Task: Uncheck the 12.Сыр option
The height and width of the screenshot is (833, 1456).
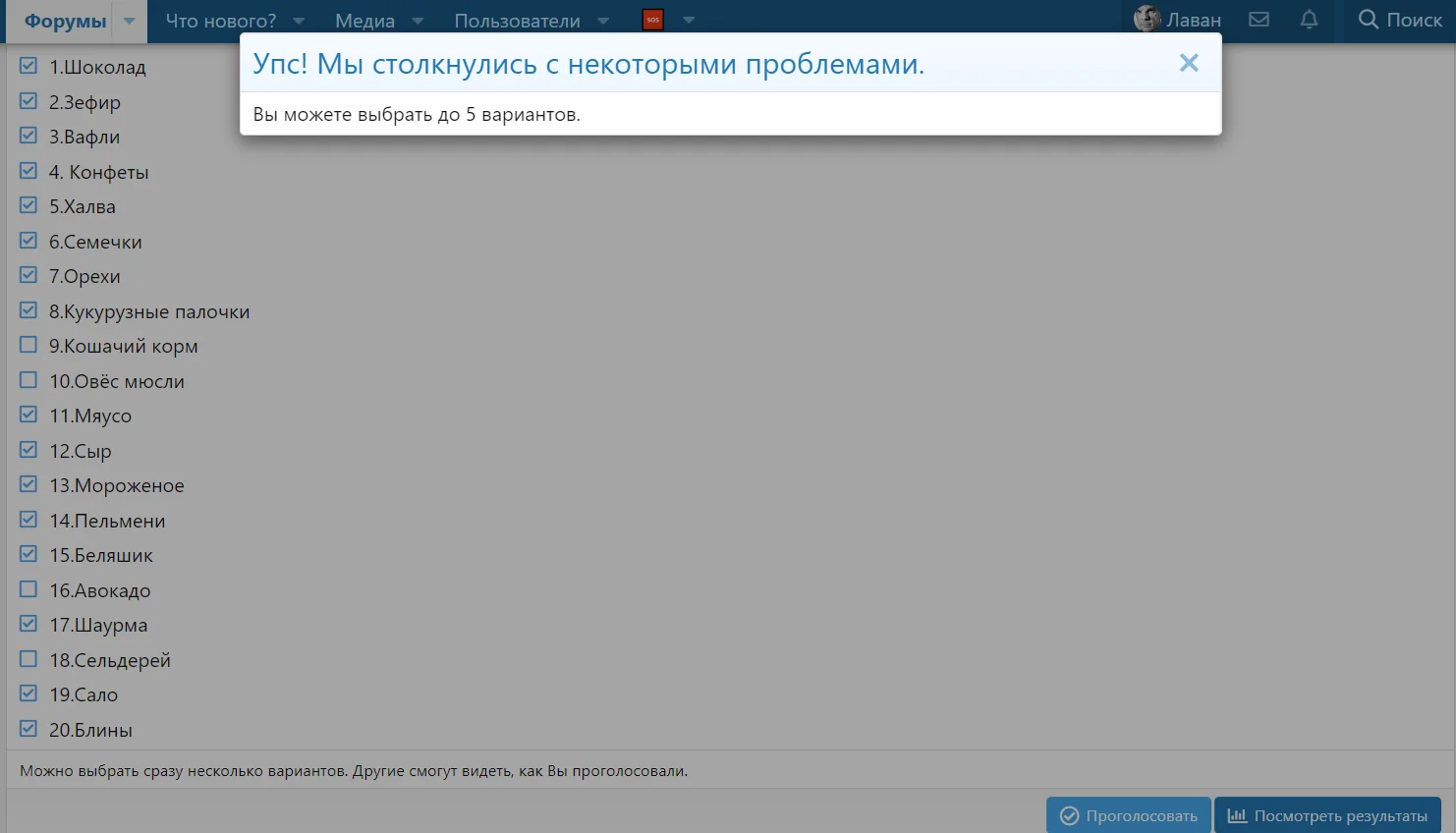Action: point(28,449)
